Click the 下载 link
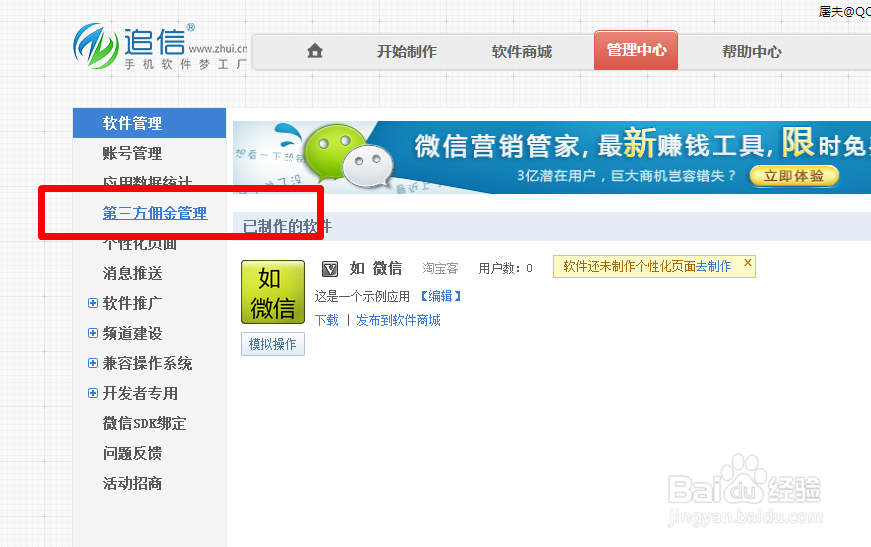The height and width of the screenshot is (547, 871). (327, 320)
